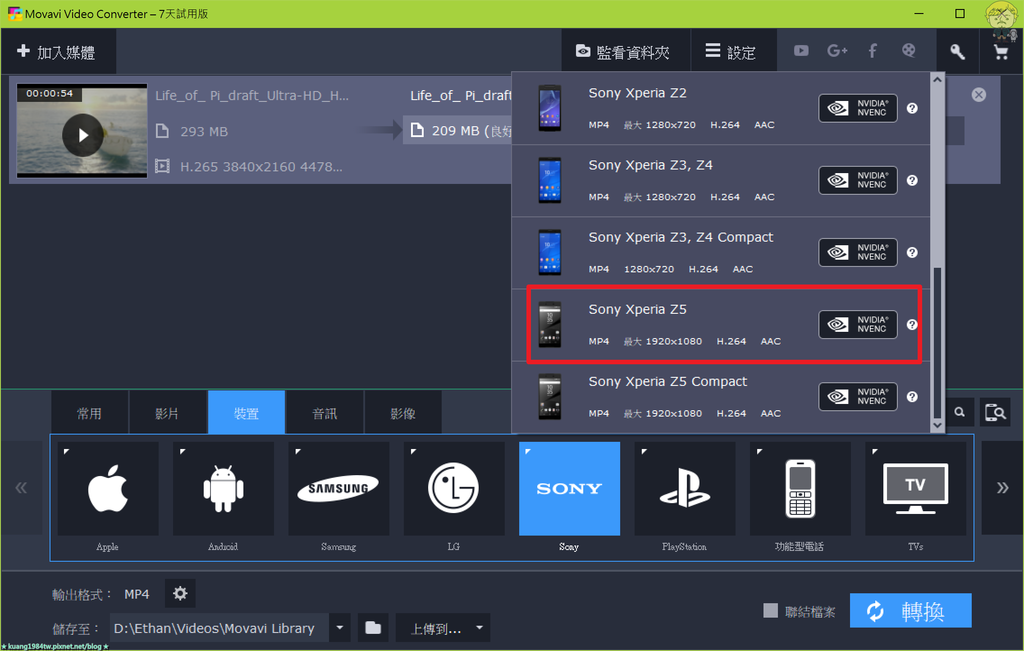Open help for Xperia Z5 Compact preset
This screenshot has height=651, width=1024.
coord(912,397)
